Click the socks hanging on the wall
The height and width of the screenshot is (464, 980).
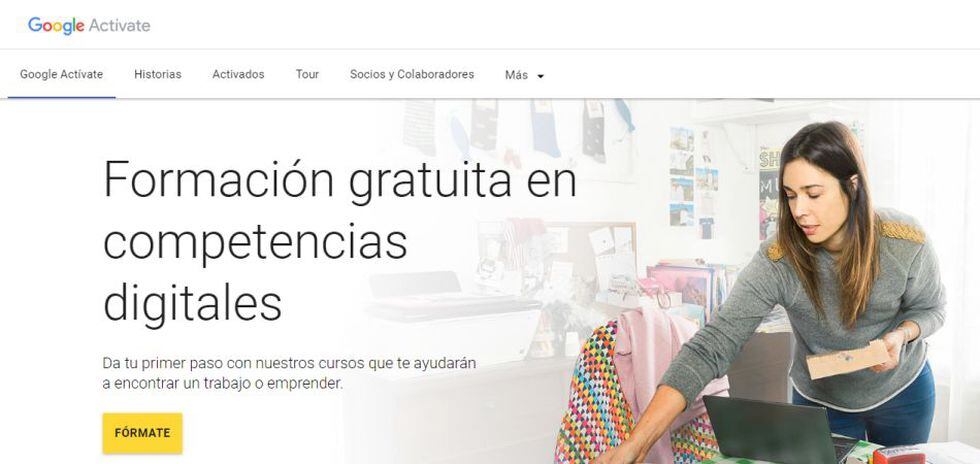click(519, 128)
